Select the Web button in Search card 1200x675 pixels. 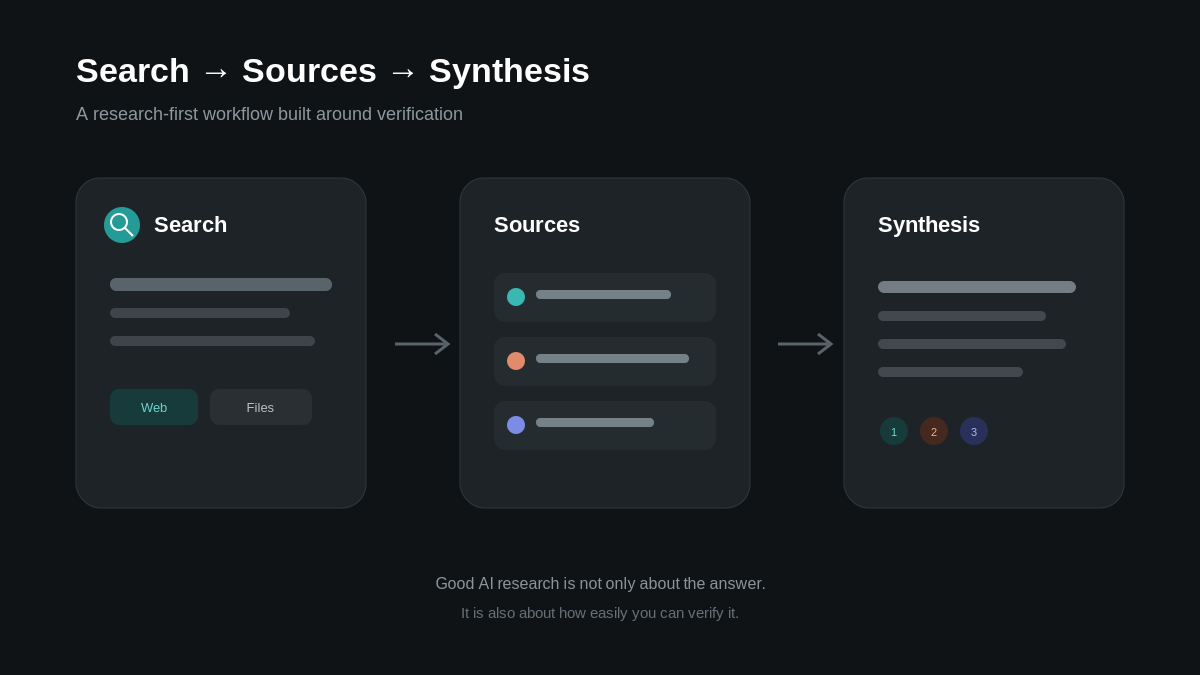coord(154,407)
